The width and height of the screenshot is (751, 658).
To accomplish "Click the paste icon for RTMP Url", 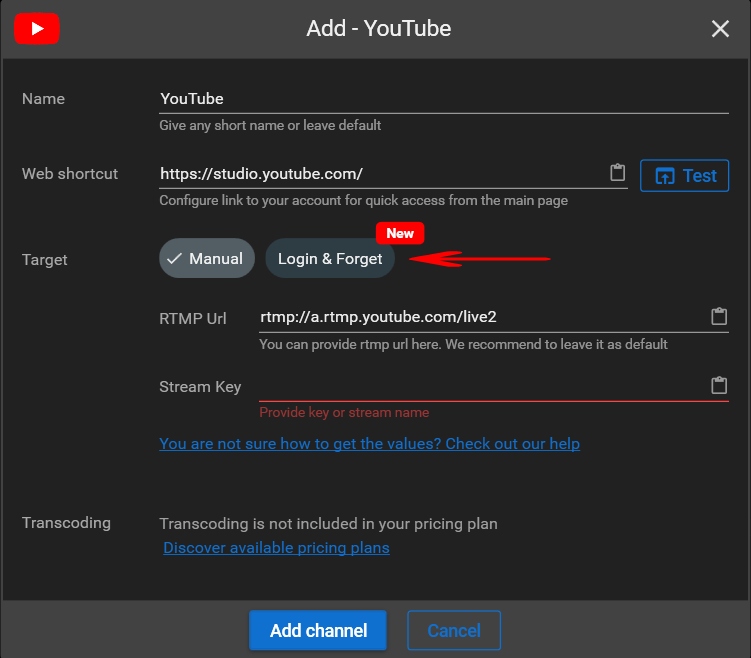I will [x=718, y=317].
